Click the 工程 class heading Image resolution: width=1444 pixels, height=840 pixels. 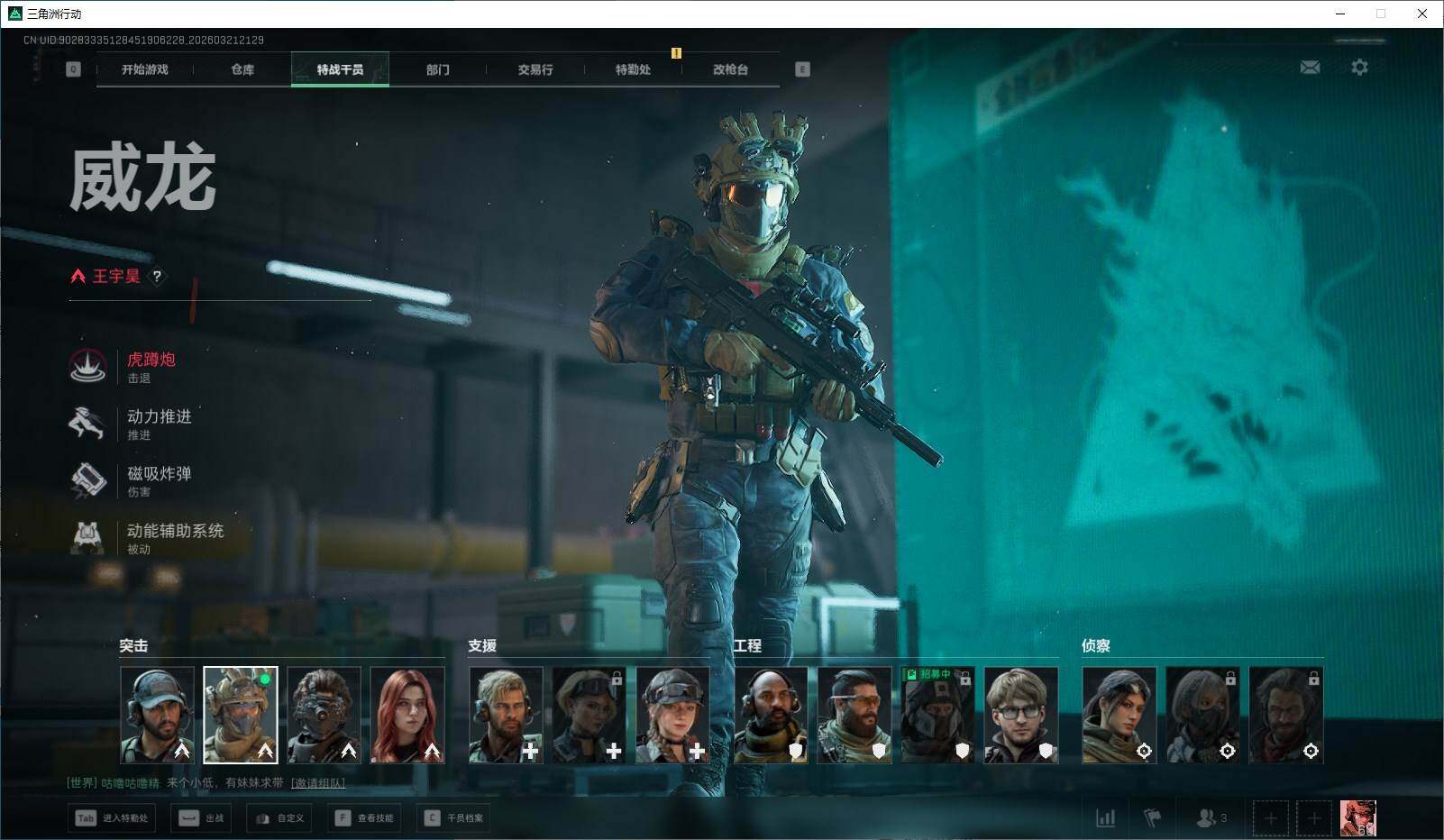coord(747,646)
